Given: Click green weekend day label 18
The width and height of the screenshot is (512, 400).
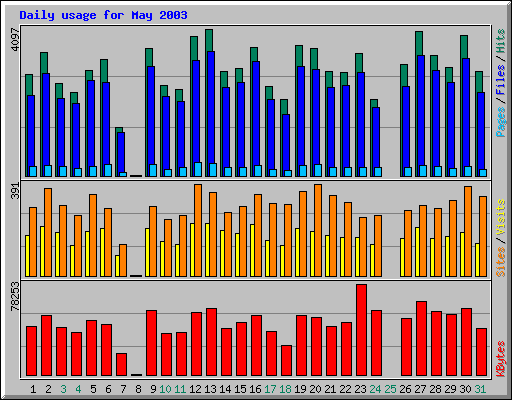Looking at the screenshot, I should click(x=285, y=389).
